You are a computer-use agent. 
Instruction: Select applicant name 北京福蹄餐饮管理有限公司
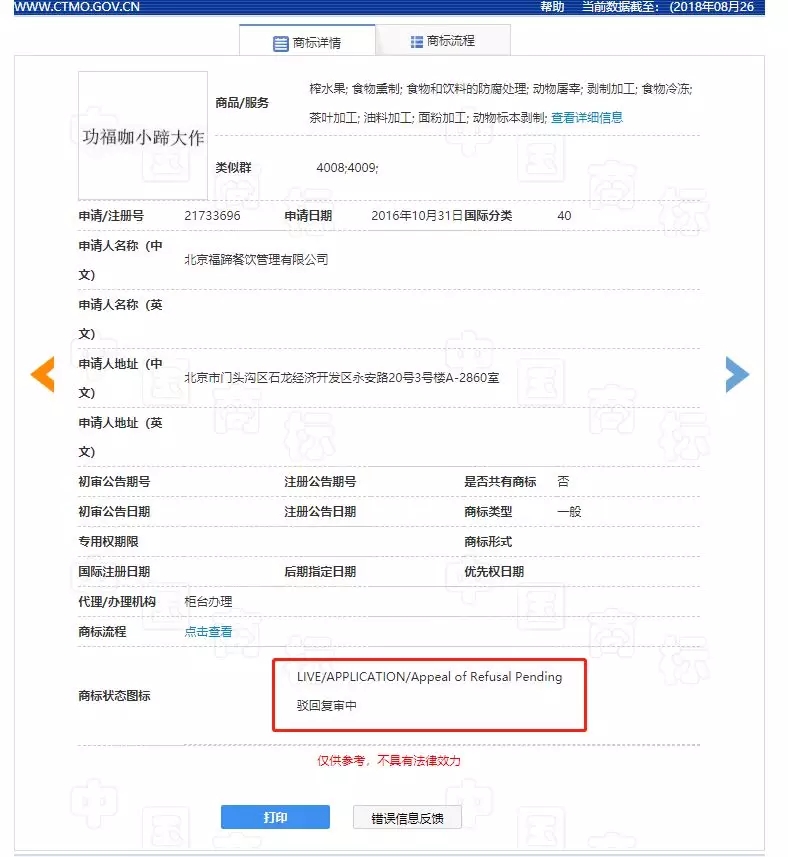coord(257,260)
